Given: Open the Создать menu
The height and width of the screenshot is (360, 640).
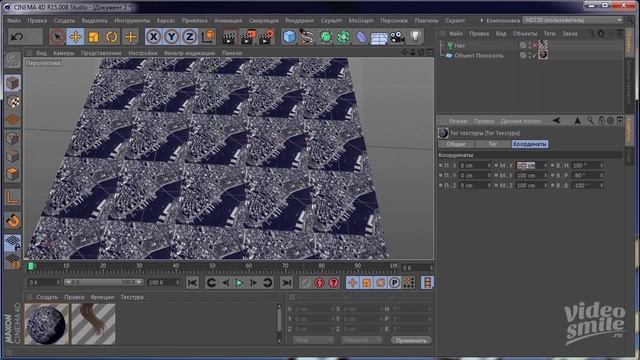Looking at the screenshot, I should tap(64, 20).
